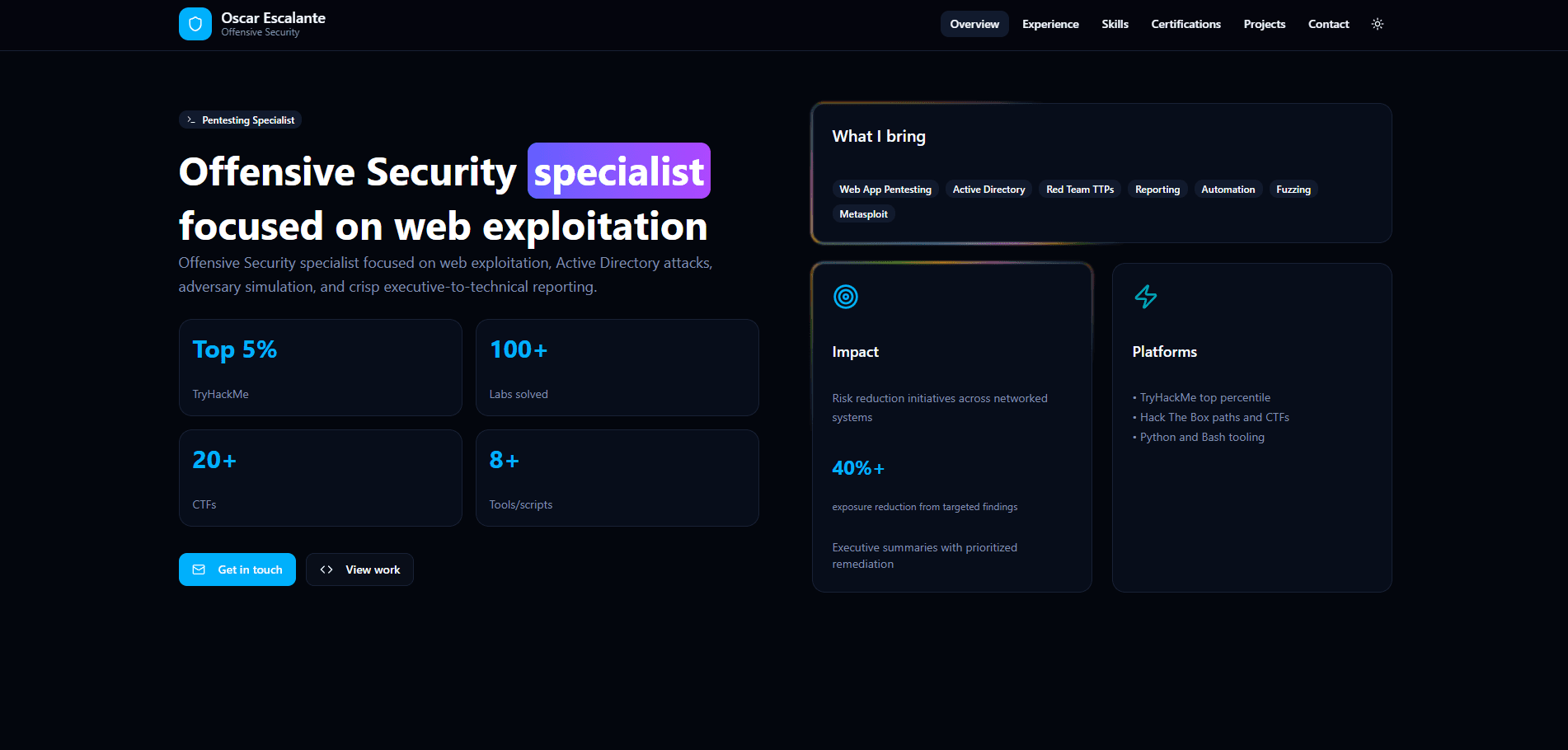The width and height of the screenshot is (1568, 750).
Task: Click the target icon in Impact card
Action: coord(846,297)
